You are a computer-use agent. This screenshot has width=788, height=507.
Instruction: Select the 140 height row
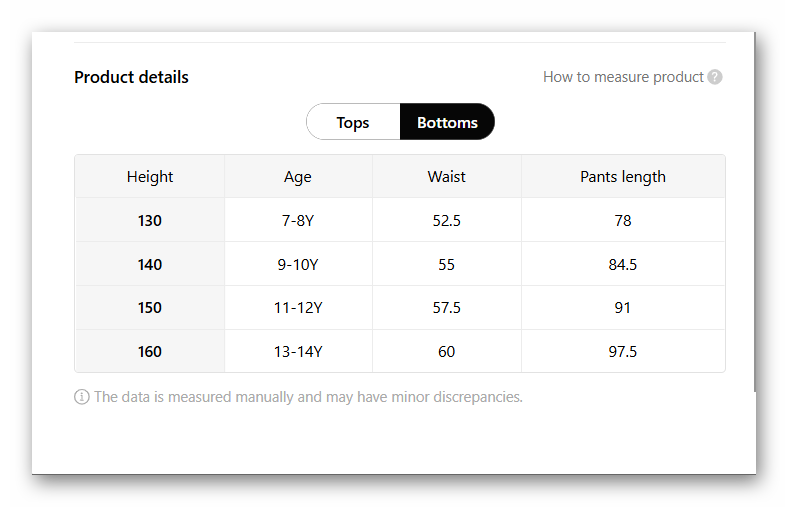point(150,265)
